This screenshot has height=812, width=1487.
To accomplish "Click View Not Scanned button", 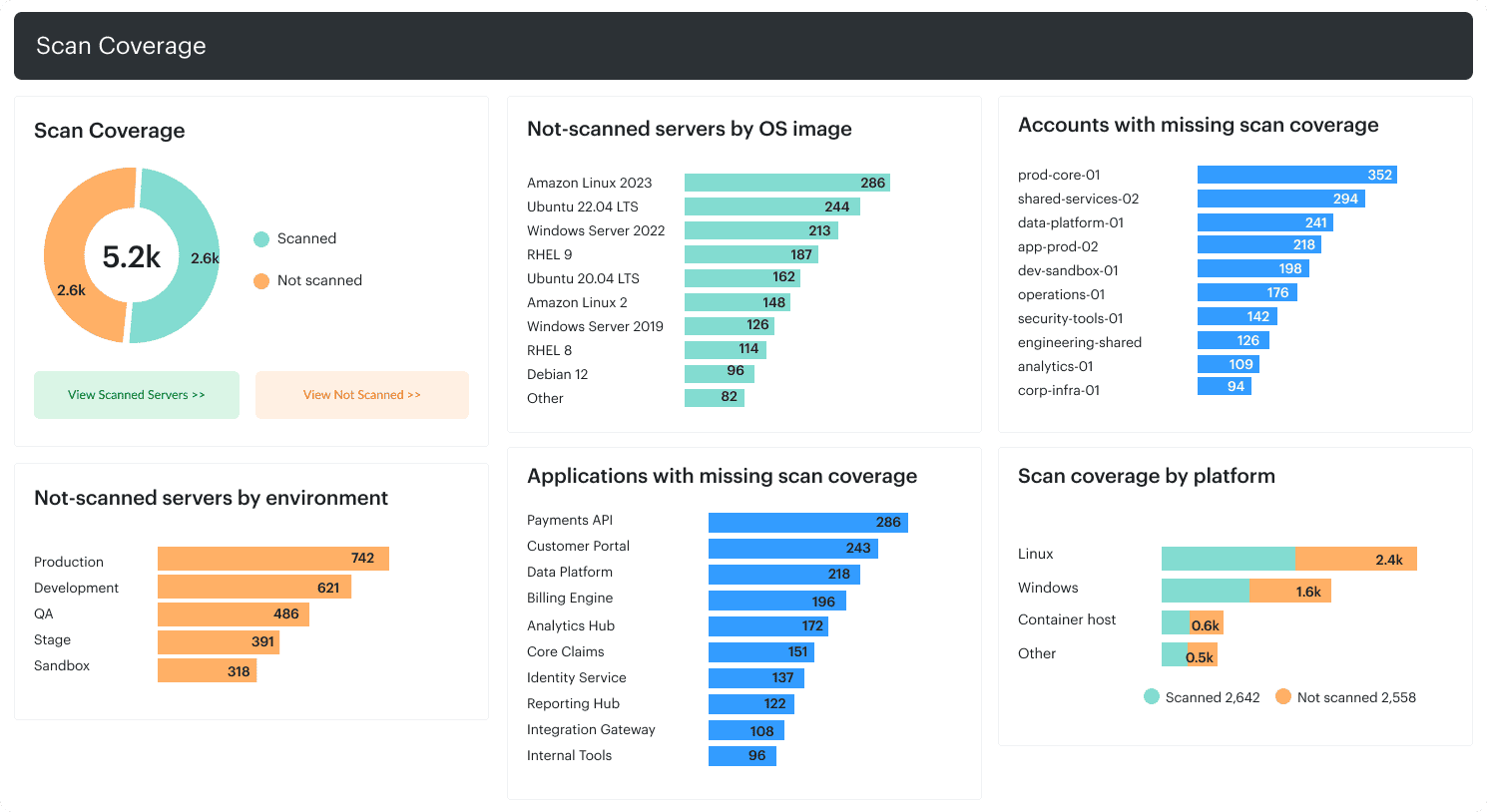I will click(x=362, y=395).
